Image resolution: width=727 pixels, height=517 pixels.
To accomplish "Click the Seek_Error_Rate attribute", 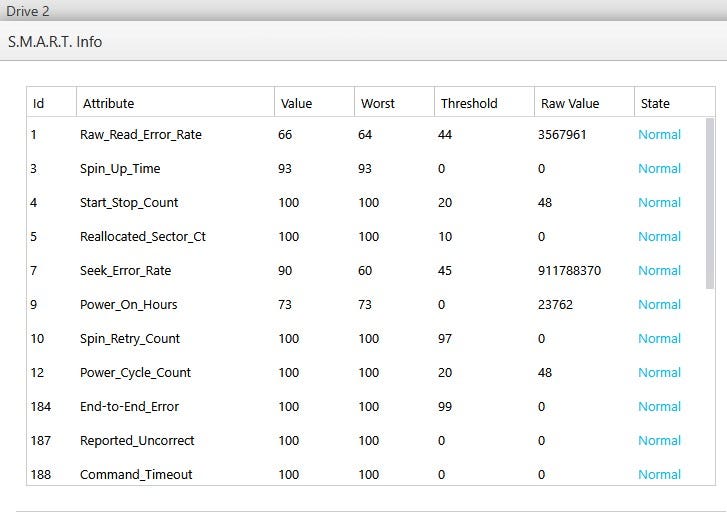I will [x=126, y=271].
